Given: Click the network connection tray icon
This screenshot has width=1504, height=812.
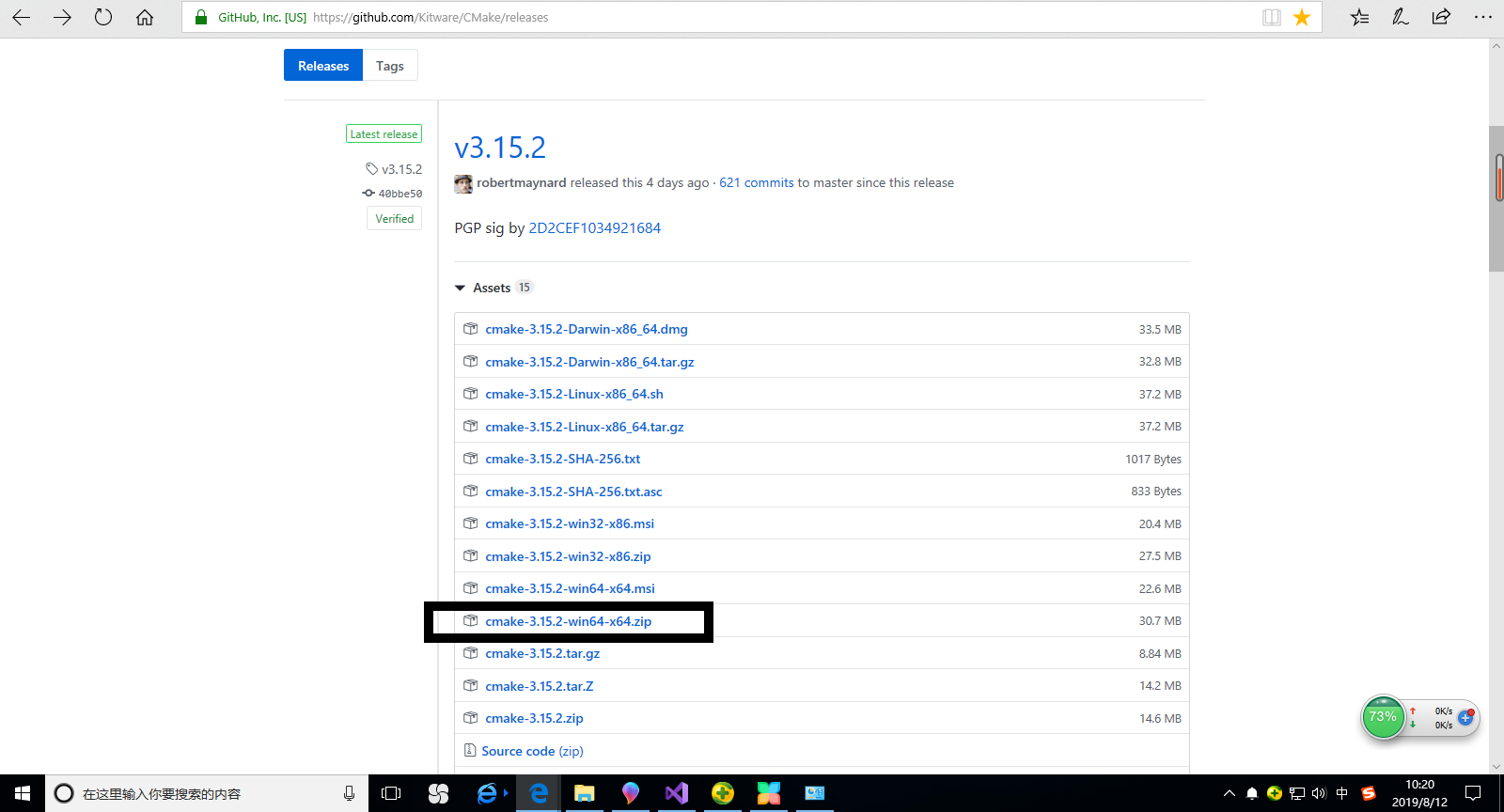Looking at the screenshot, I should click(x=1297, y=793).
